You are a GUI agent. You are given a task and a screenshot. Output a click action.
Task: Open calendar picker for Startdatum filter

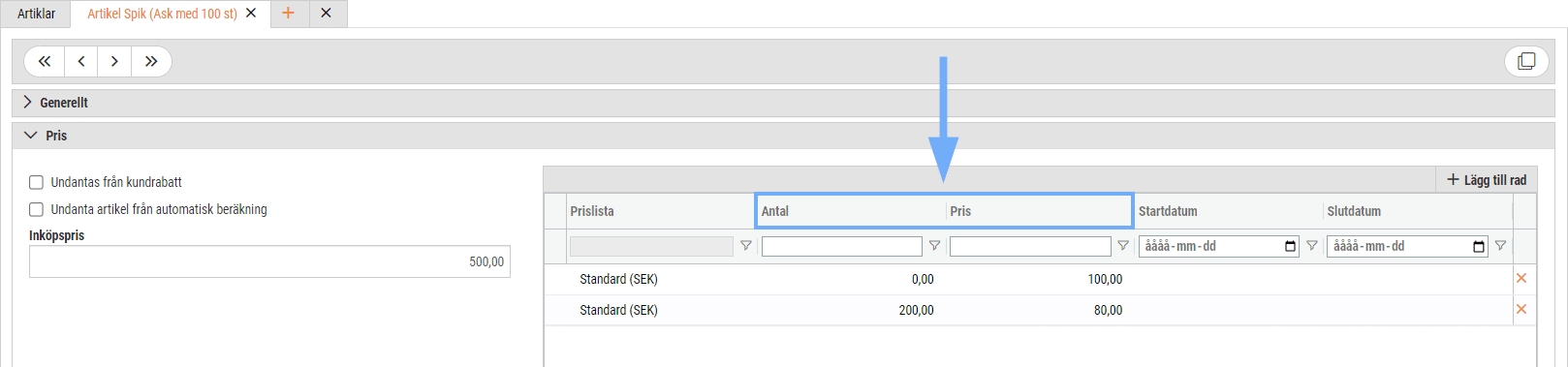1290,246
